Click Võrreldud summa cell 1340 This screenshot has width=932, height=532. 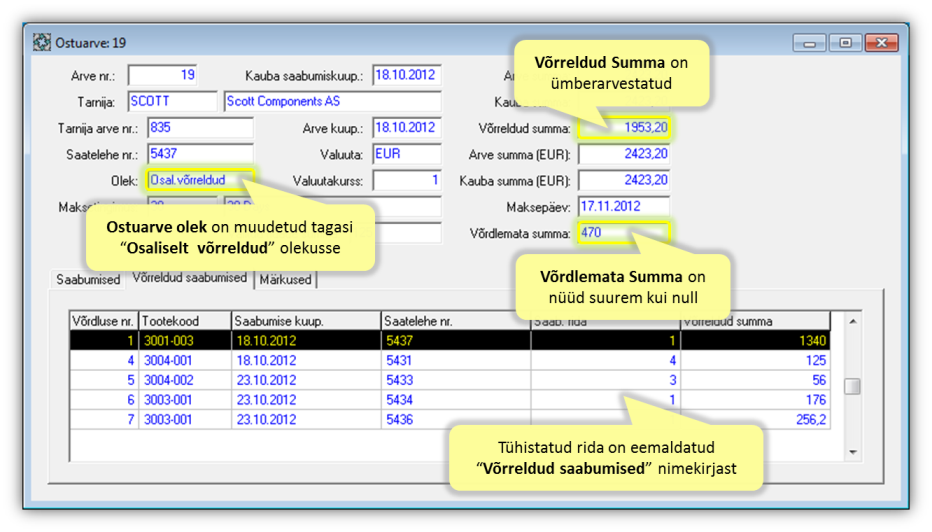pos(755,341)
